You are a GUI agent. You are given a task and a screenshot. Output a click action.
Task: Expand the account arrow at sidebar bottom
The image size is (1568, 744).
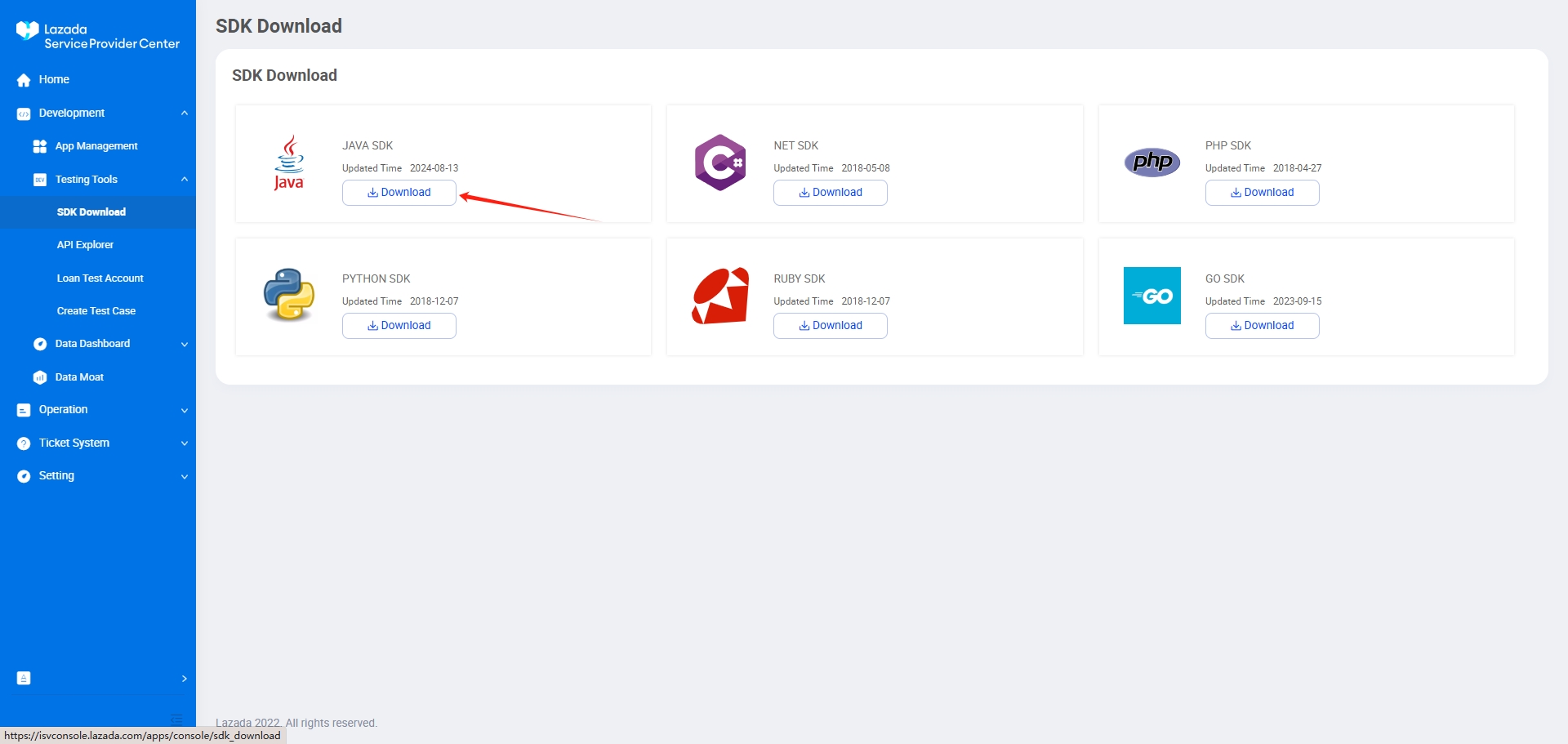click(185, 679)
